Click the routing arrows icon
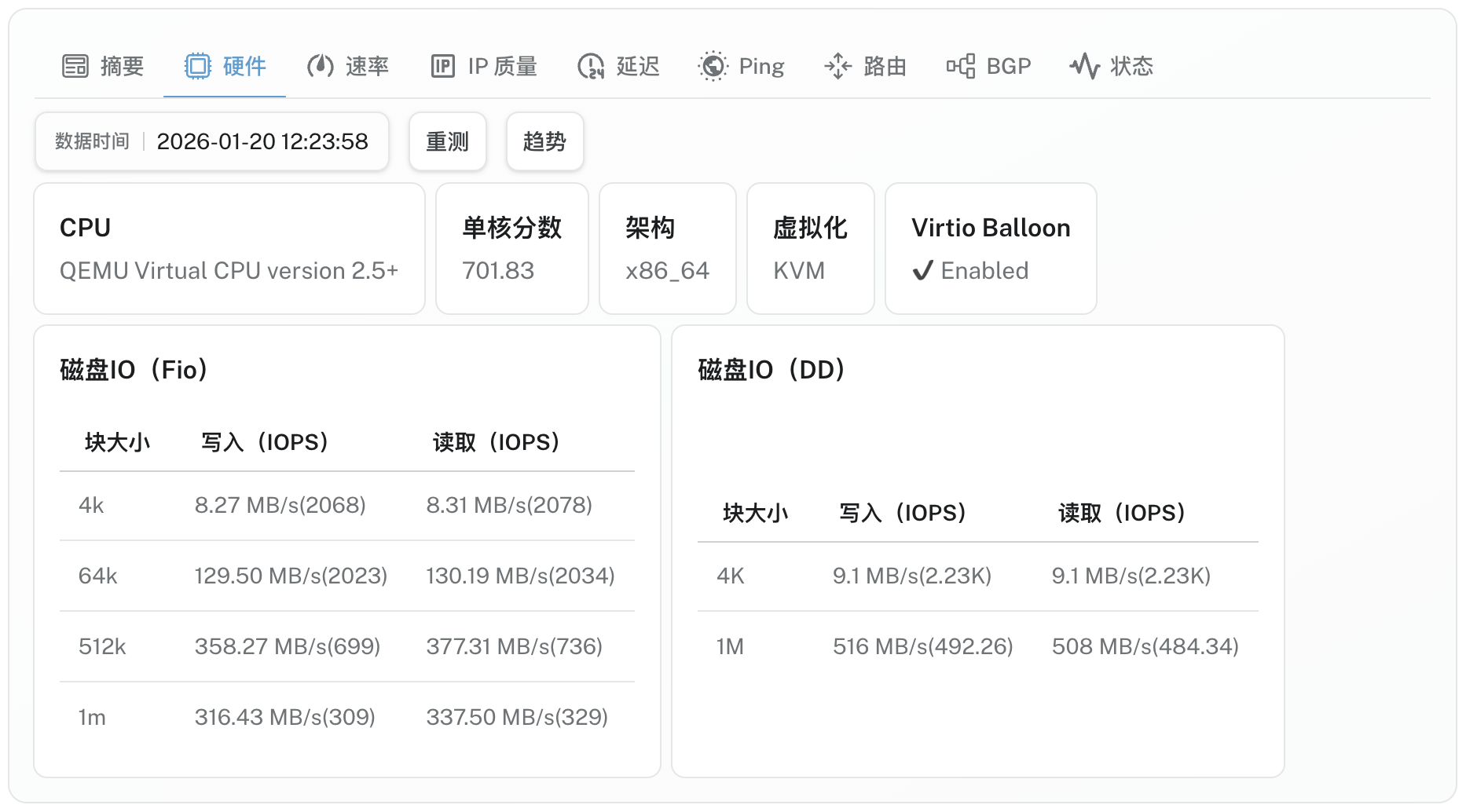 pos(837,66)
